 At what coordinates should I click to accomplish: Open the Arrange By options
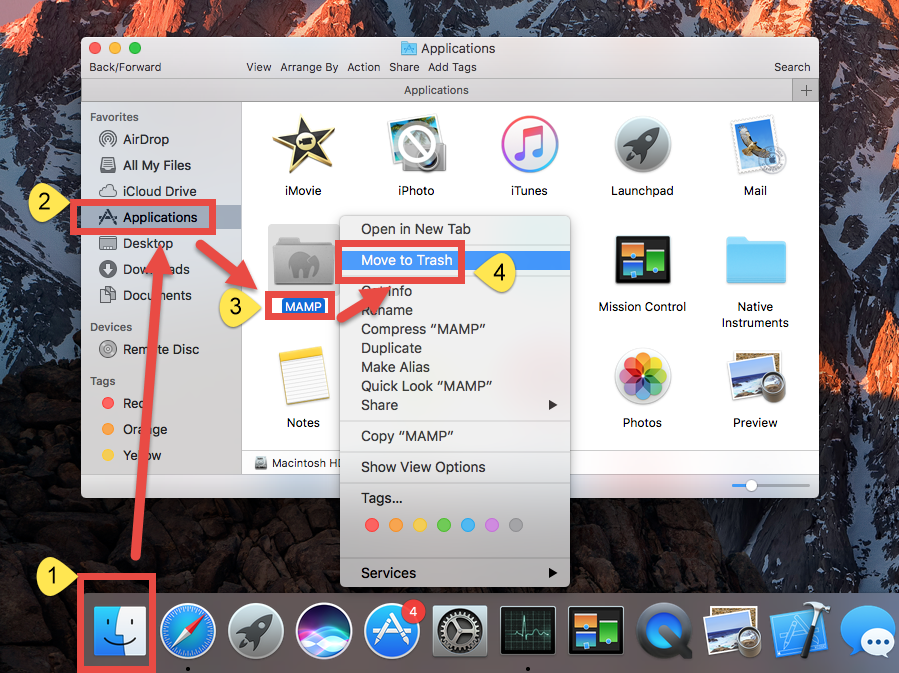point(310,67)
